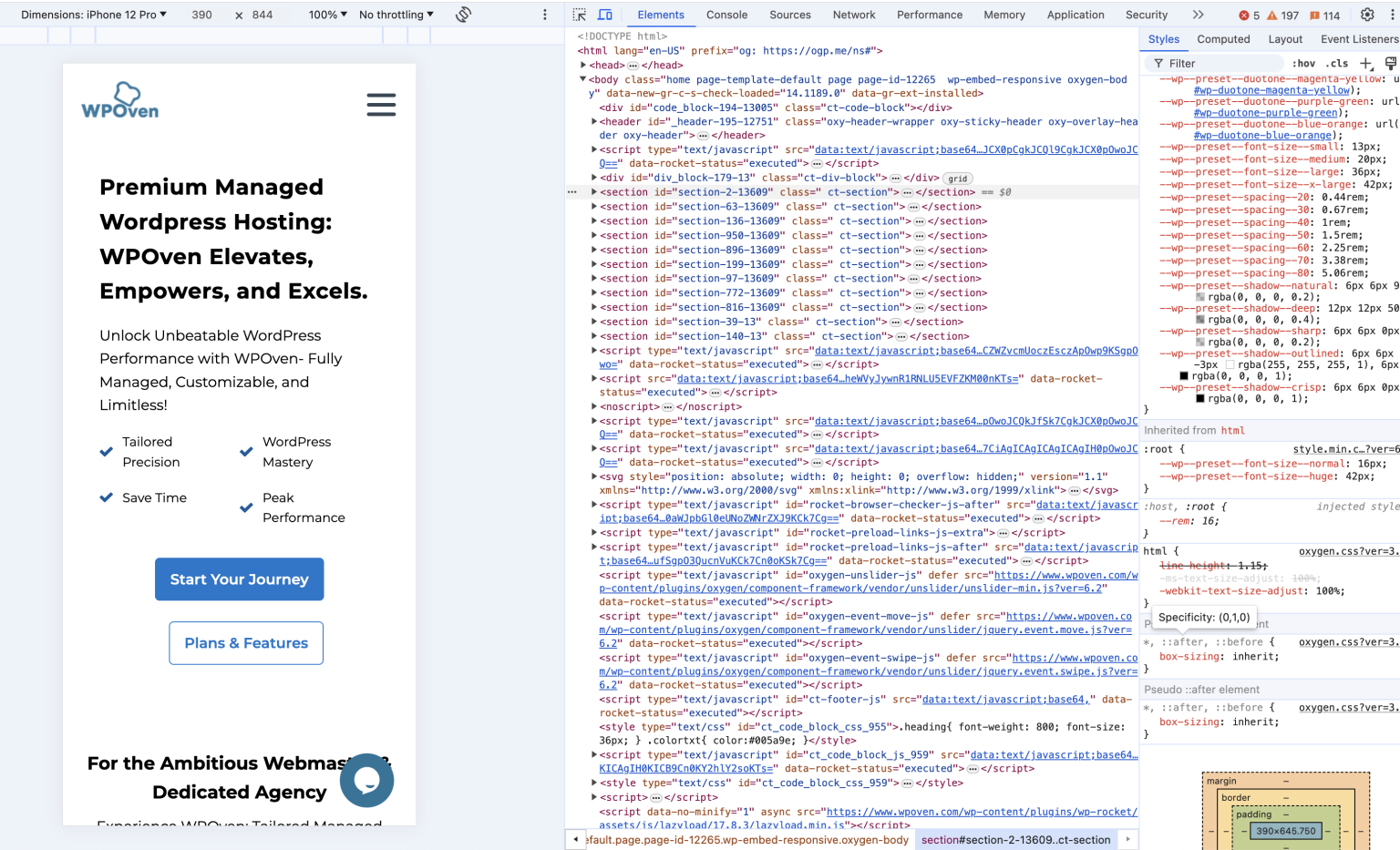Toggle element pseudo states with :hov
Screen dimensions: 1400x850
pyautogui.click(x=1304, y=63)
